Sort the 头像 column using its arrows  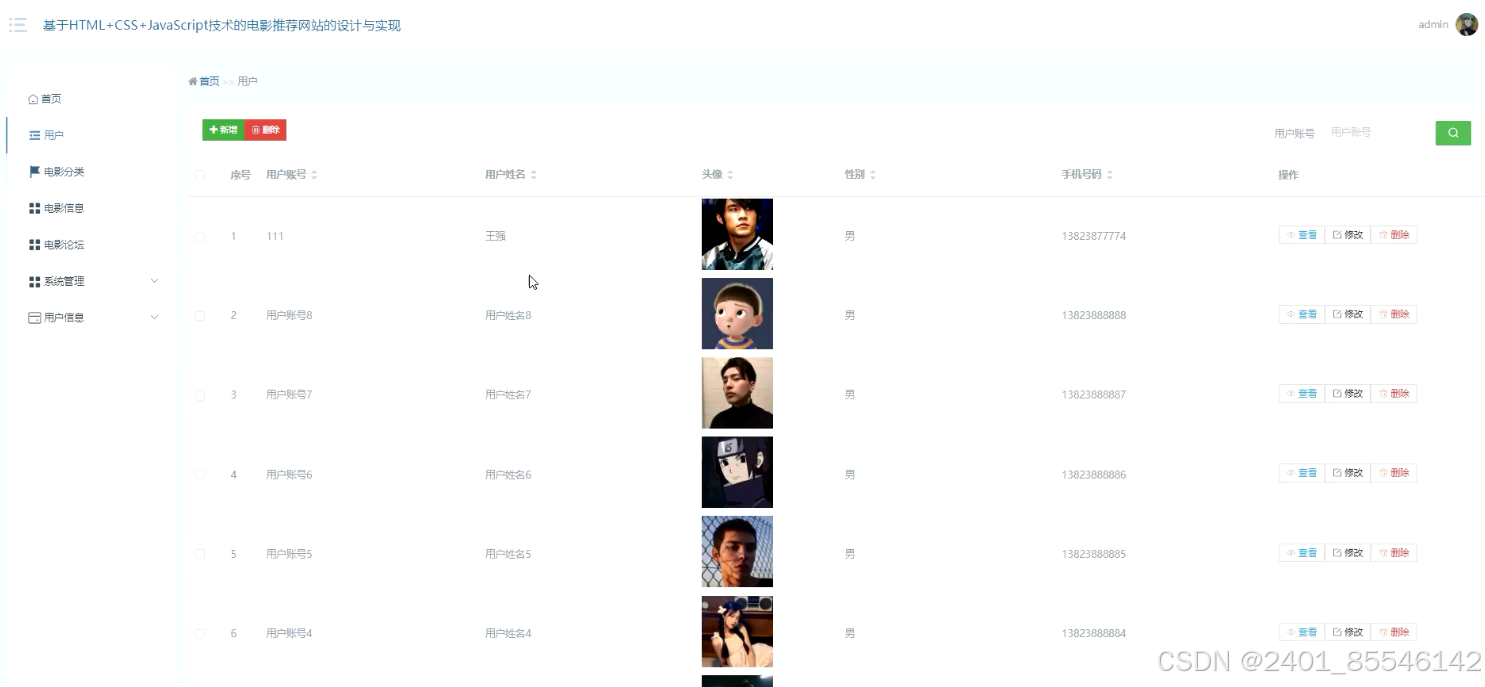tap(730, 175)
